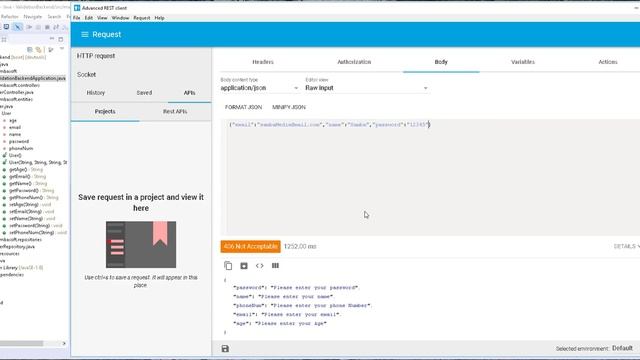Click the highlighted Eclipse toolbar icon

coord(17,27)
